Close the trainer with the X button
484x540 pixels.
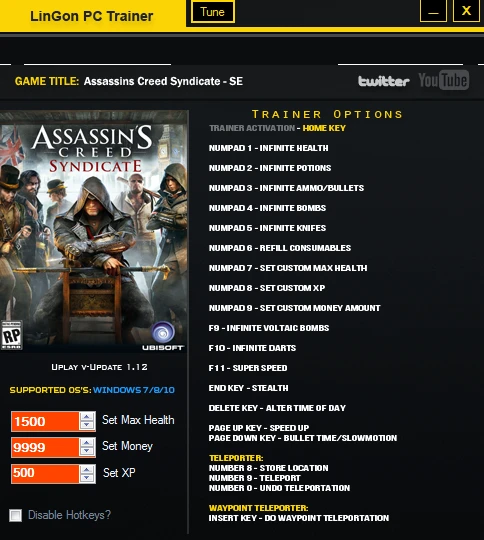coord(466,11)
